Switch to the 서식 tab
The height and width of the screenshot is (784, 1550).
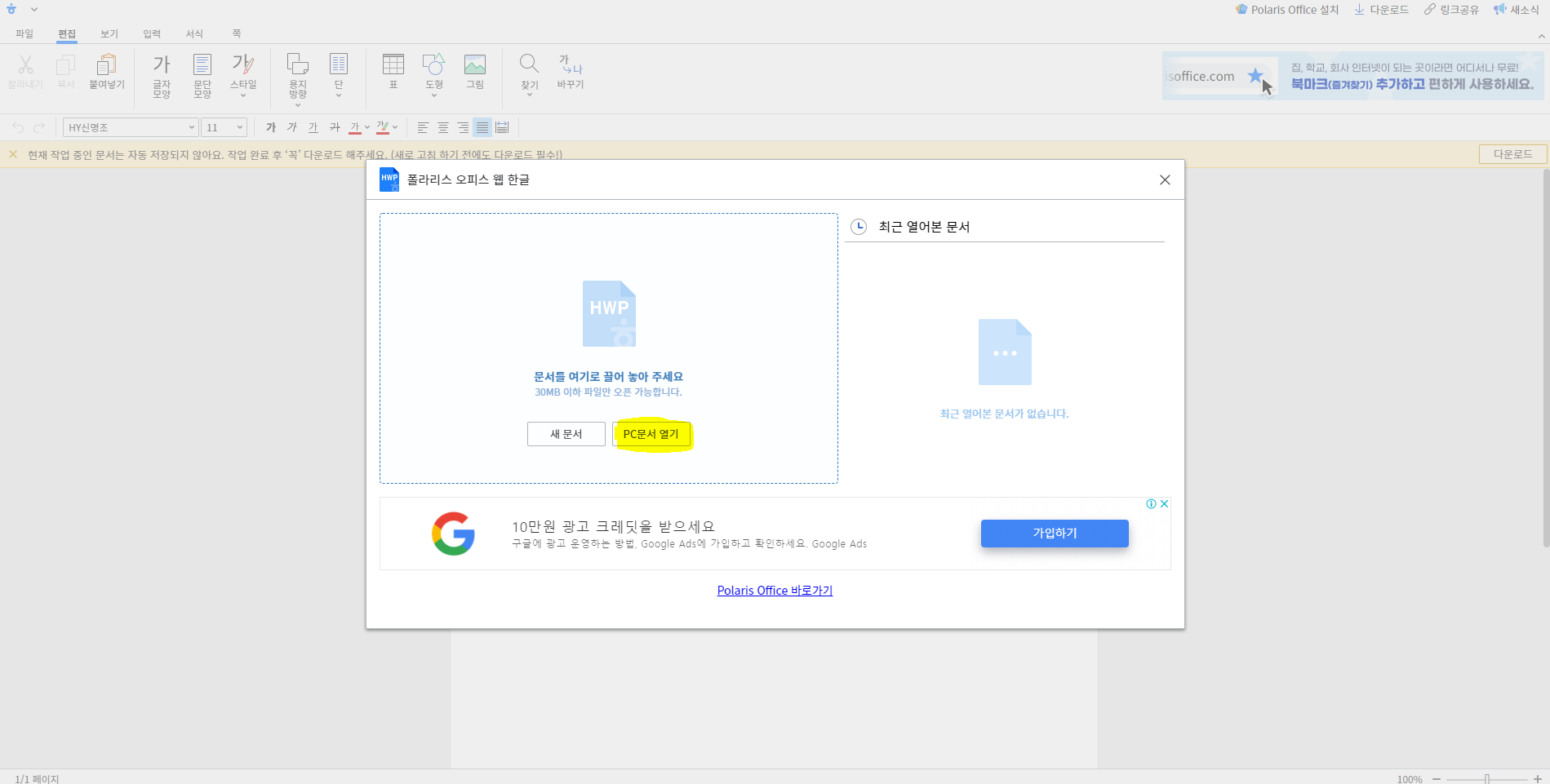pos(194,33)
